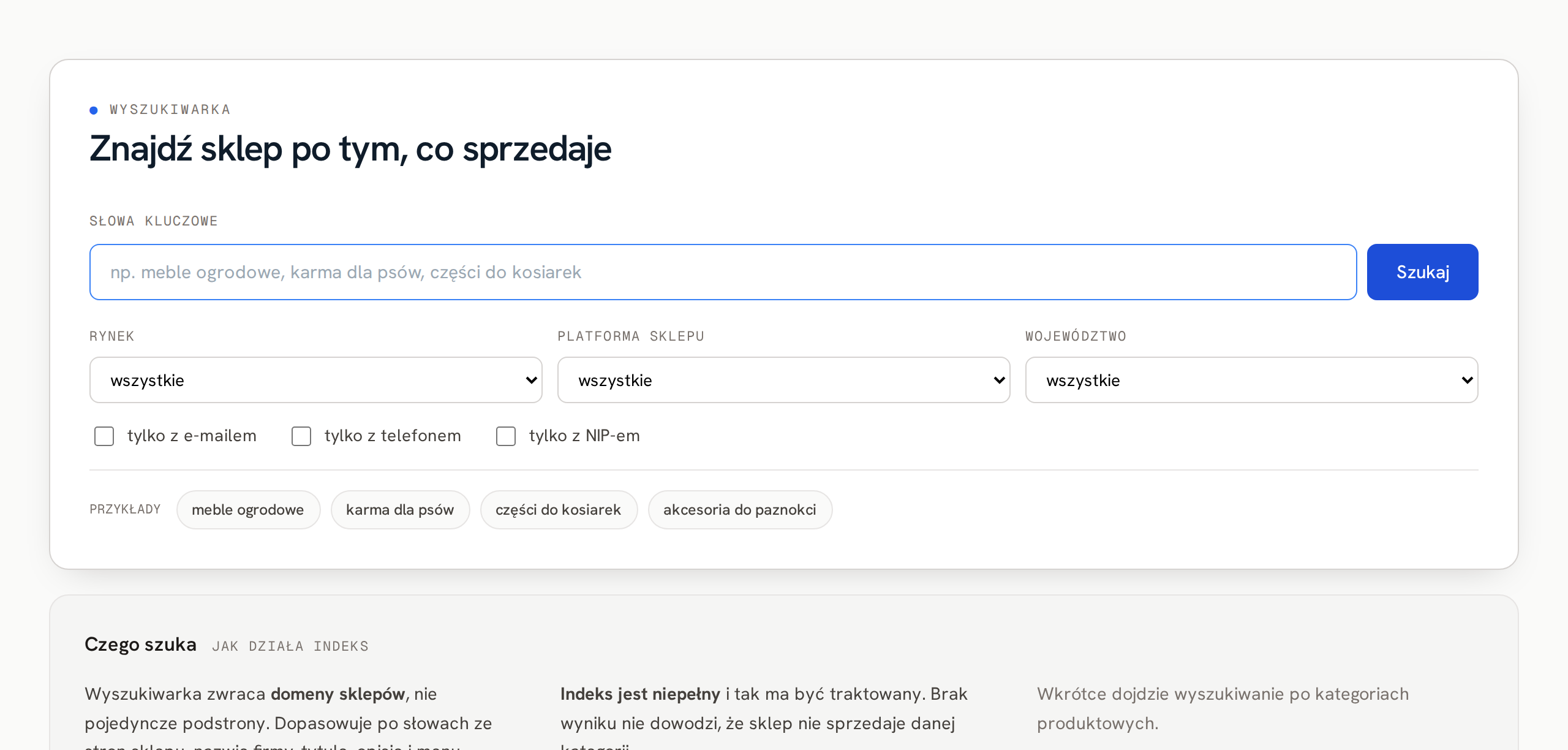The height and width of the screenshot is (750, 1568).
Task: Click the 'JAK DZIAŁA INDEKS' label
Action: click(x=290, y=646)
